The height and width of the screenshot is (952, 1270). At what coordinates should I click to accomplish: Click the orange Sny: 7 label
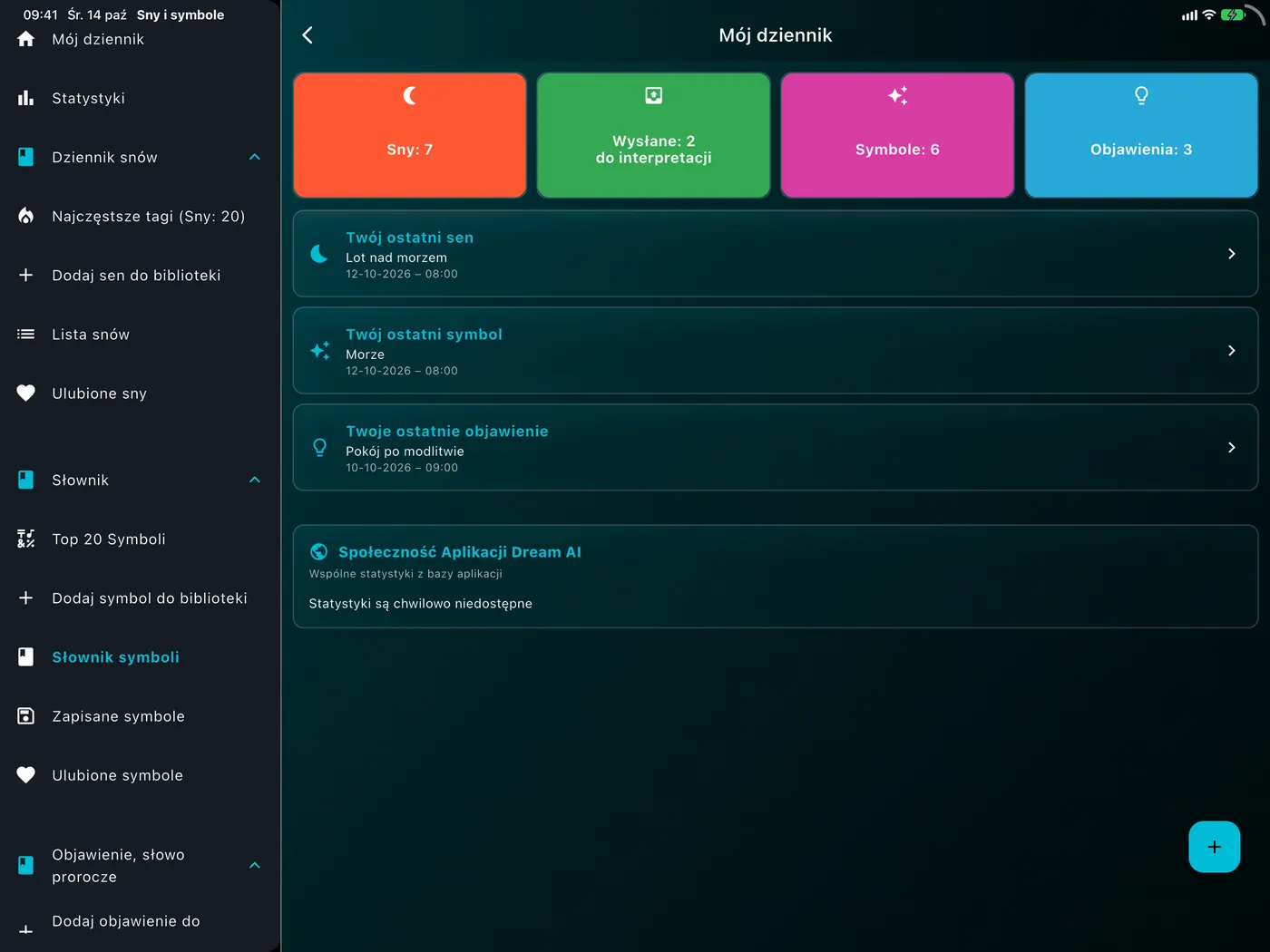coord(410,150)
